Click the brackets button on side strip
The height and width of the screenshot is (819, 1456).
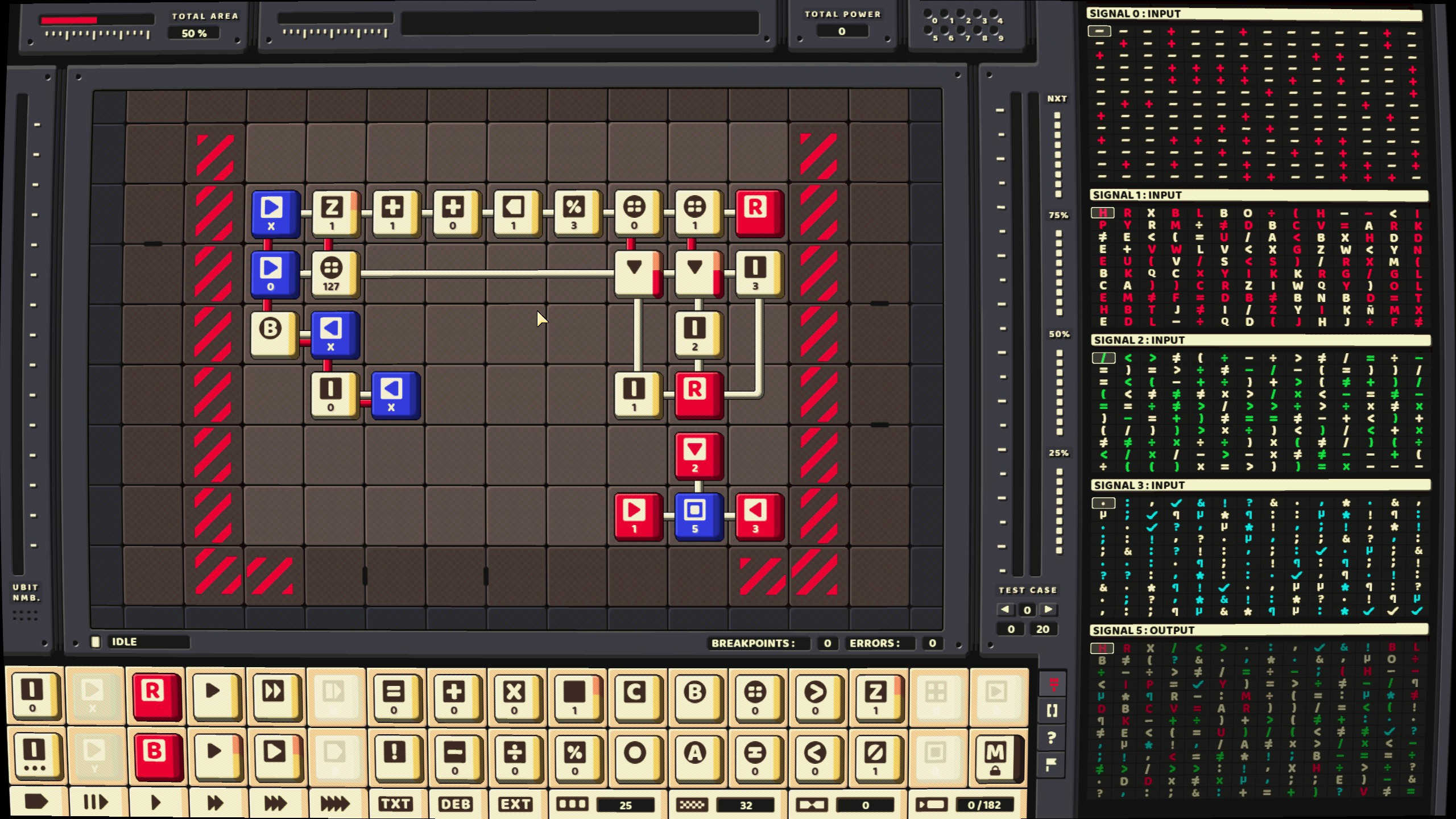[1052, 710]
